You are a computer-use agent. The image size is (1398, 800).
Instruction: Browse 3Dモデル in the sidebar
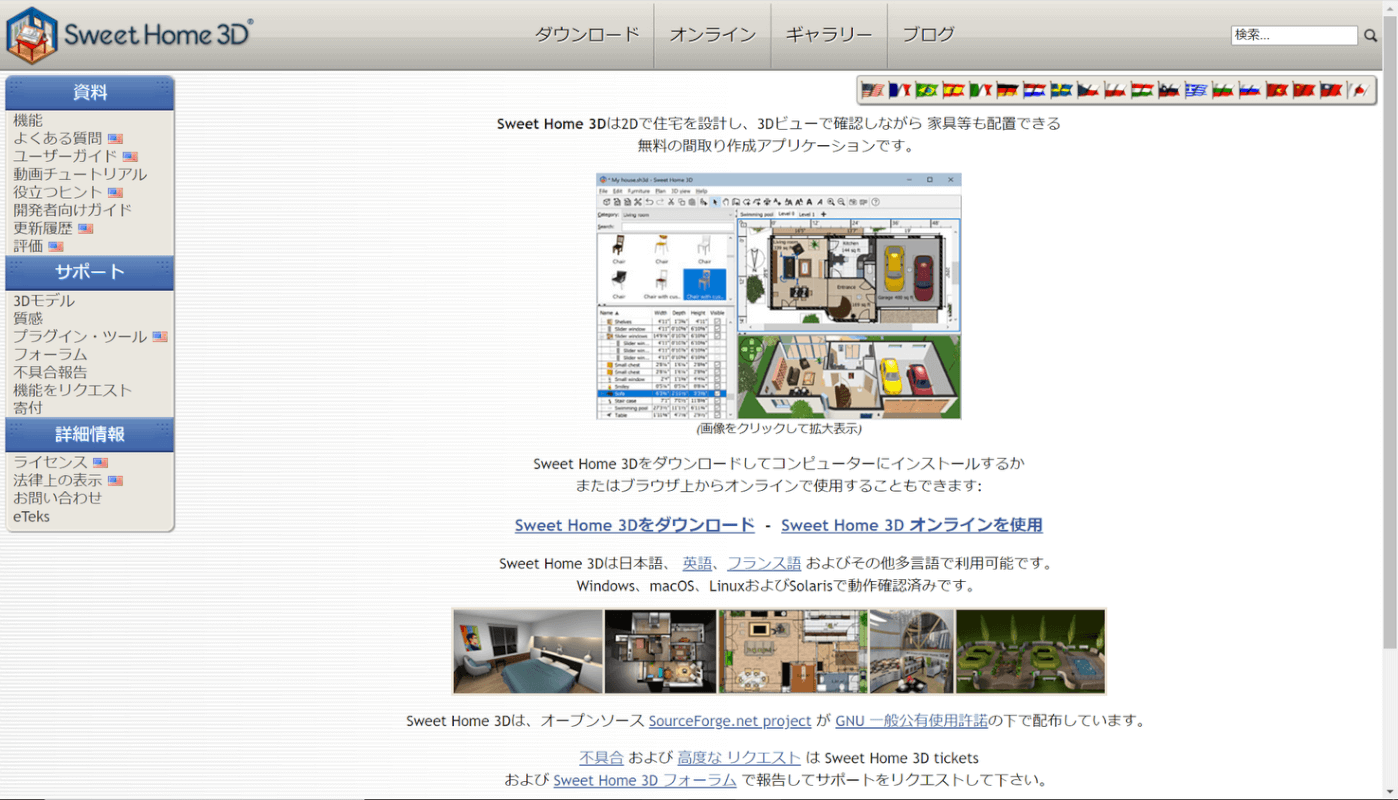pyautogui.click(x=44, y=301)
